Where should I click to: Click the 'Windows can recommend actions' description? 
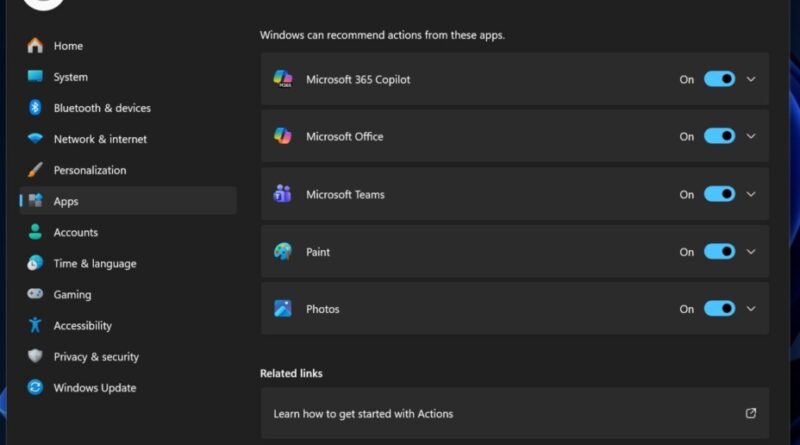(x=382, y=35)
